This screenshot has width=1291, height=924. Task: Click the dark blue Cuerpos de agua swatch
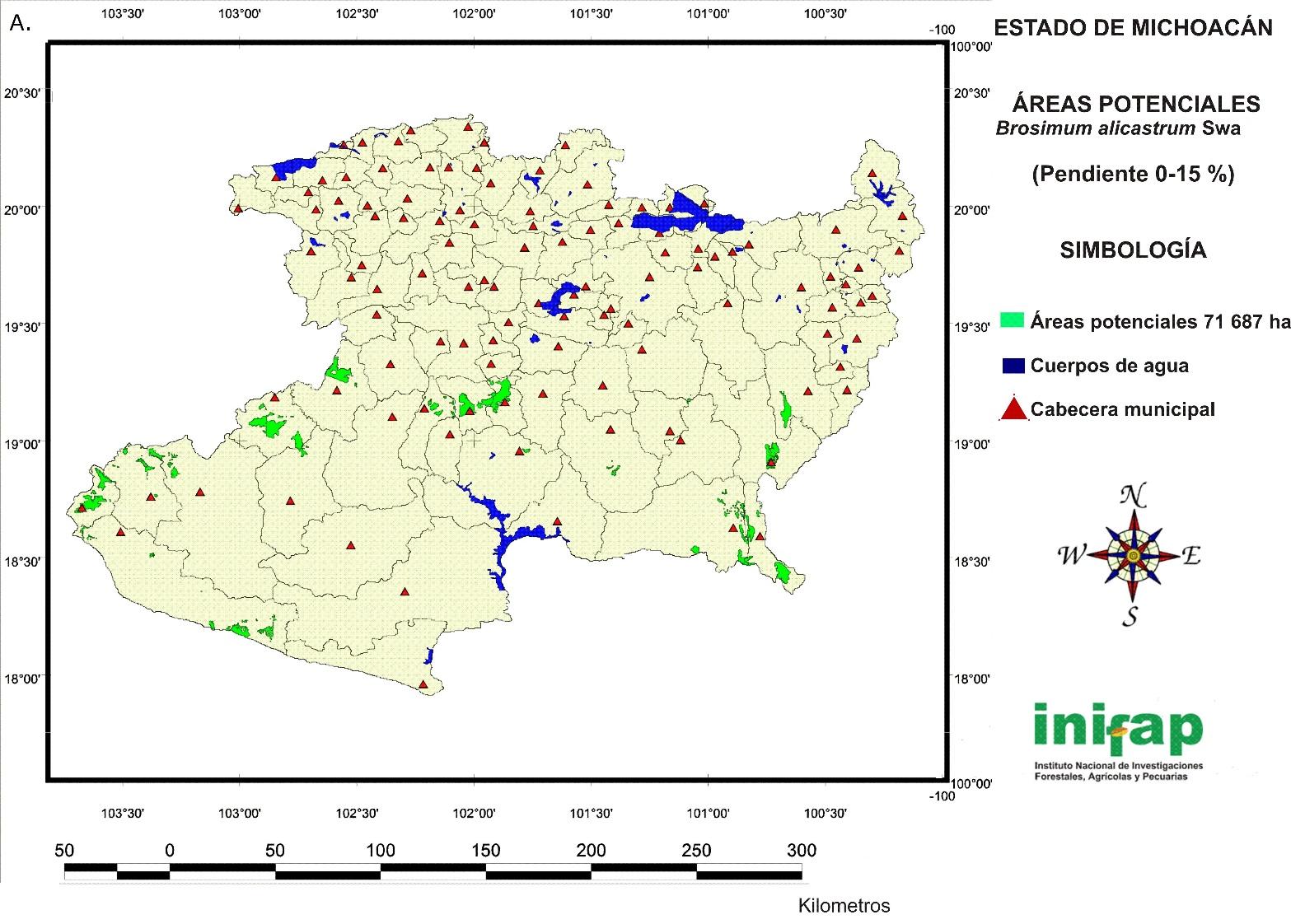tap(1013, 366)
